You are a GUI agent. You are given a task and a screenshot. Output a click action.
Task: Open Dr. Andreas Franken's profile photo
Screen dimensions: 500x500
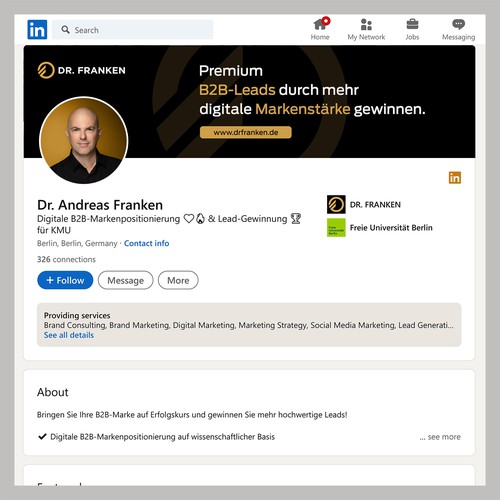83,140
